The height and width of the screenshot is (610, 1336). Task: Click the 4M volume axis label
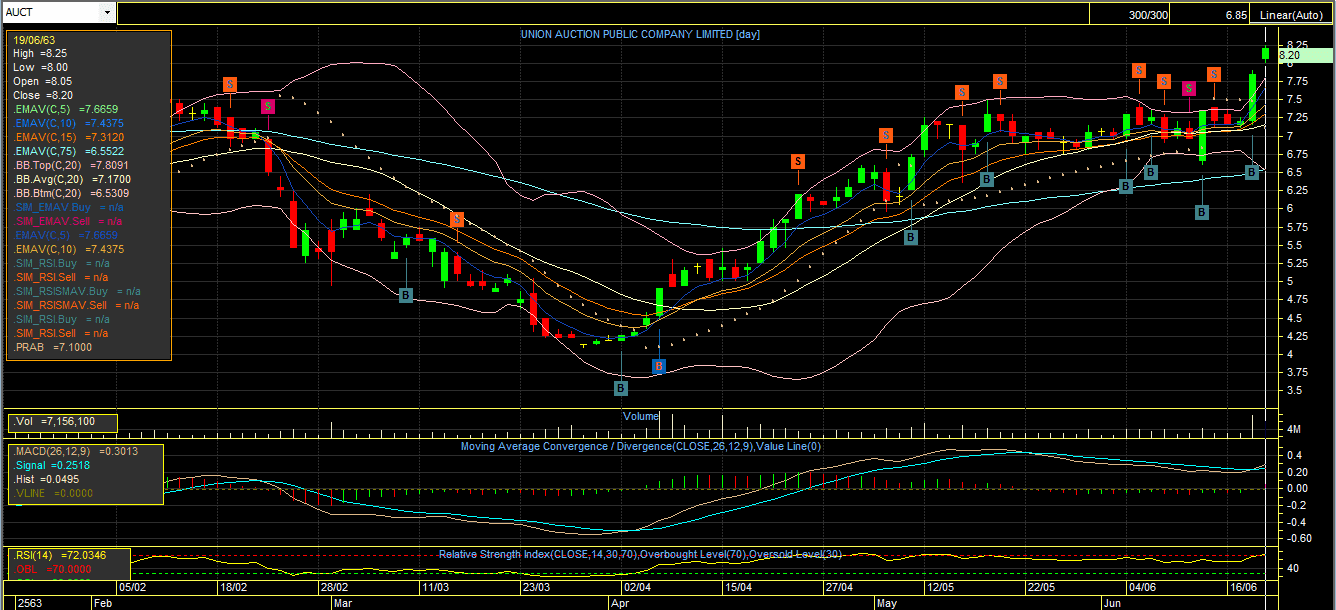click(x=1293, y=429)
